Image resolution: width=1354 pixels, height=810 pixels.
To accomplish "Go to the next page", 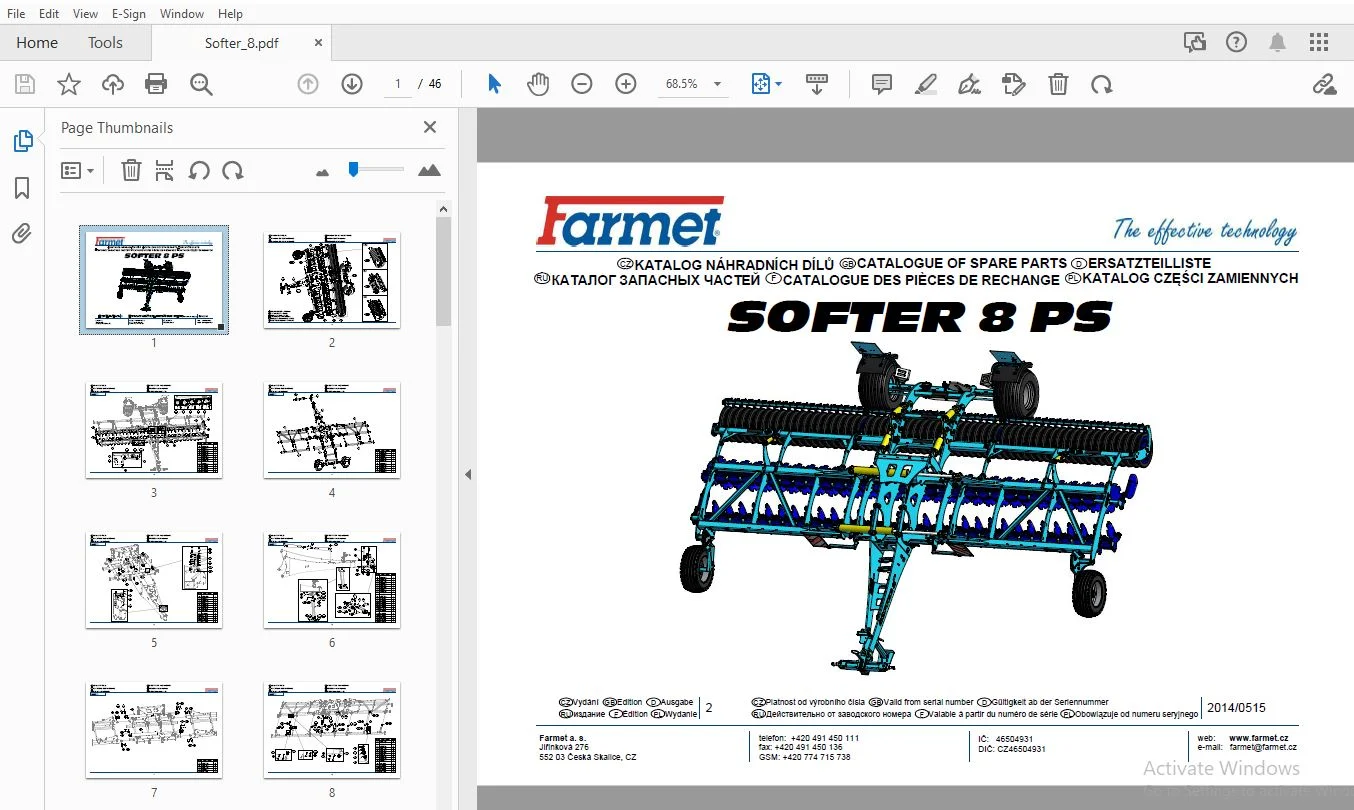I will [352, 85].
